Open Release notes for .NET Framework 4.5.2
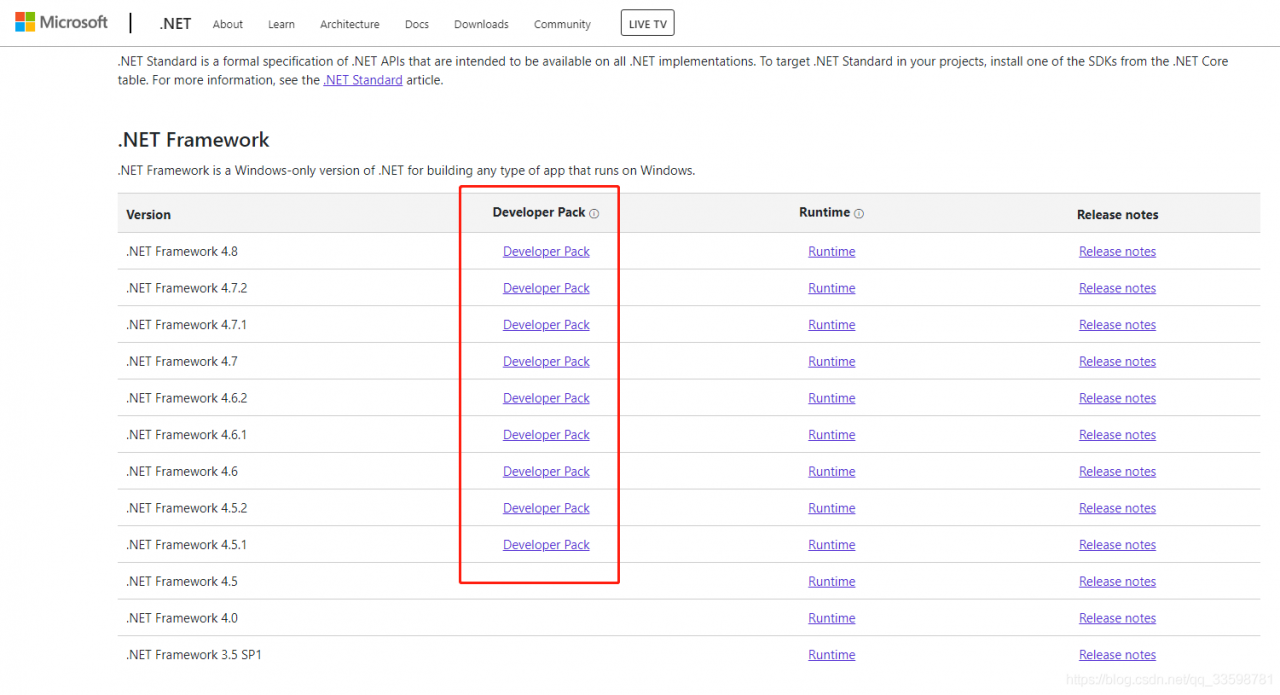 click(1117, 508)
